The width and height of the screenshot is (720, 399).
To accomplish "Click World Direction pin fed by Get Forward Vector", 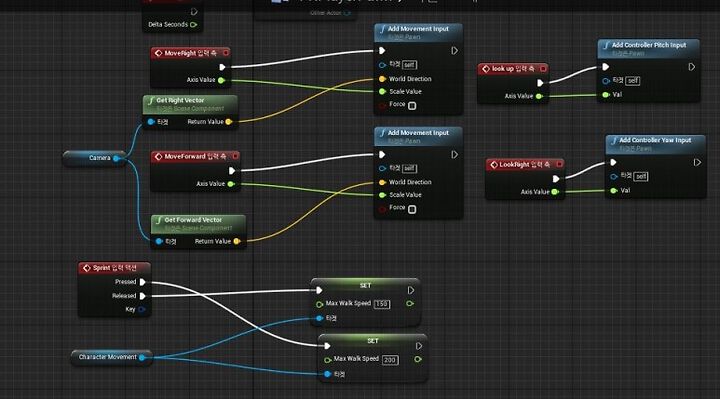I will pos(382,182).
